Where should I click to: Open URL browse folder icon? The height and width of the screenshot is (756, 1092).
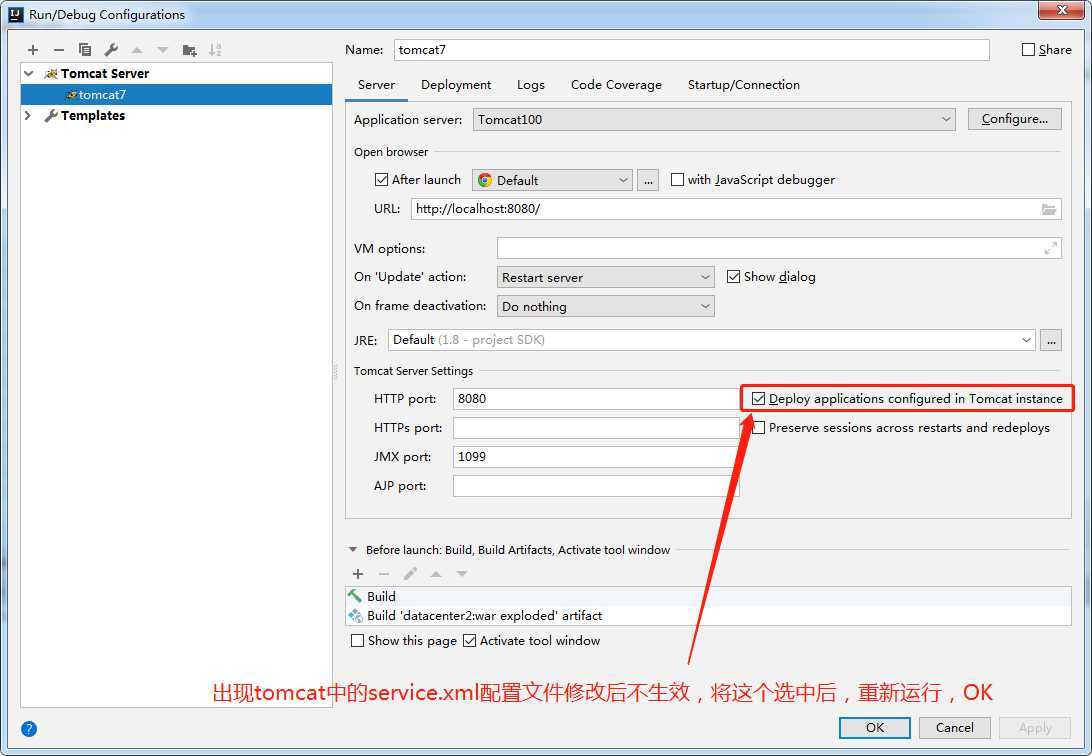point(1048,209)
